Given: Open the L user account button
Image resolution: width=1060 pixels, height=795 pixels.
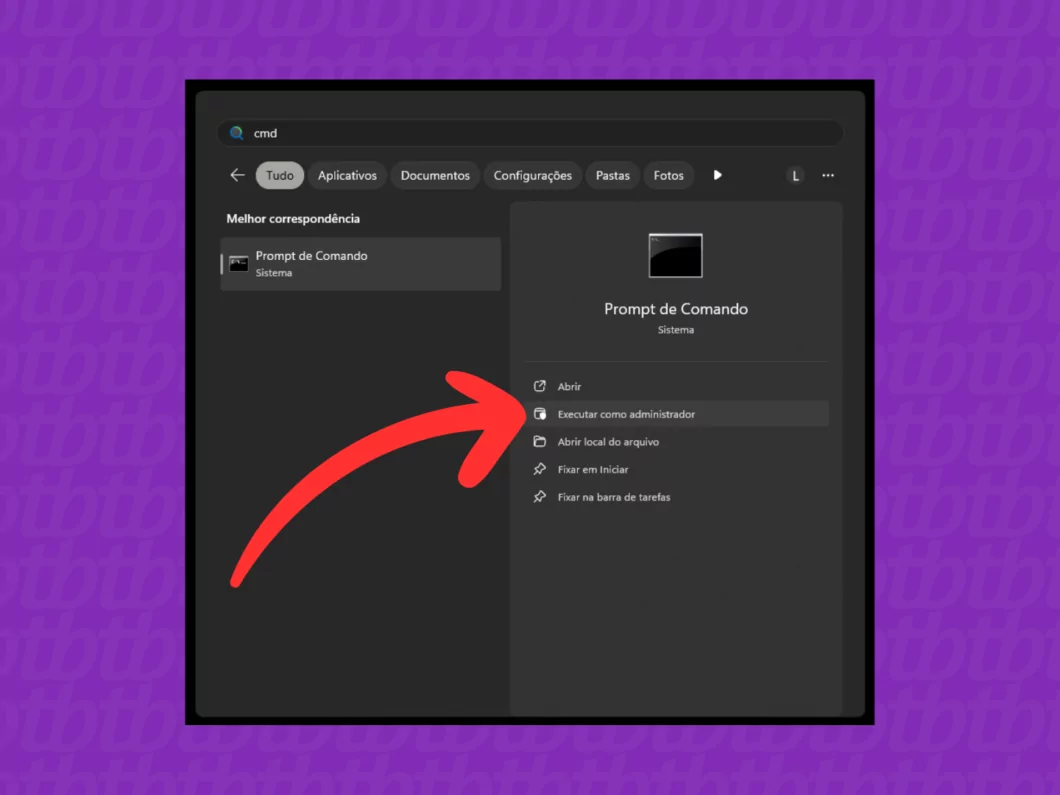Looking at the screenshot, I should 795,176.
